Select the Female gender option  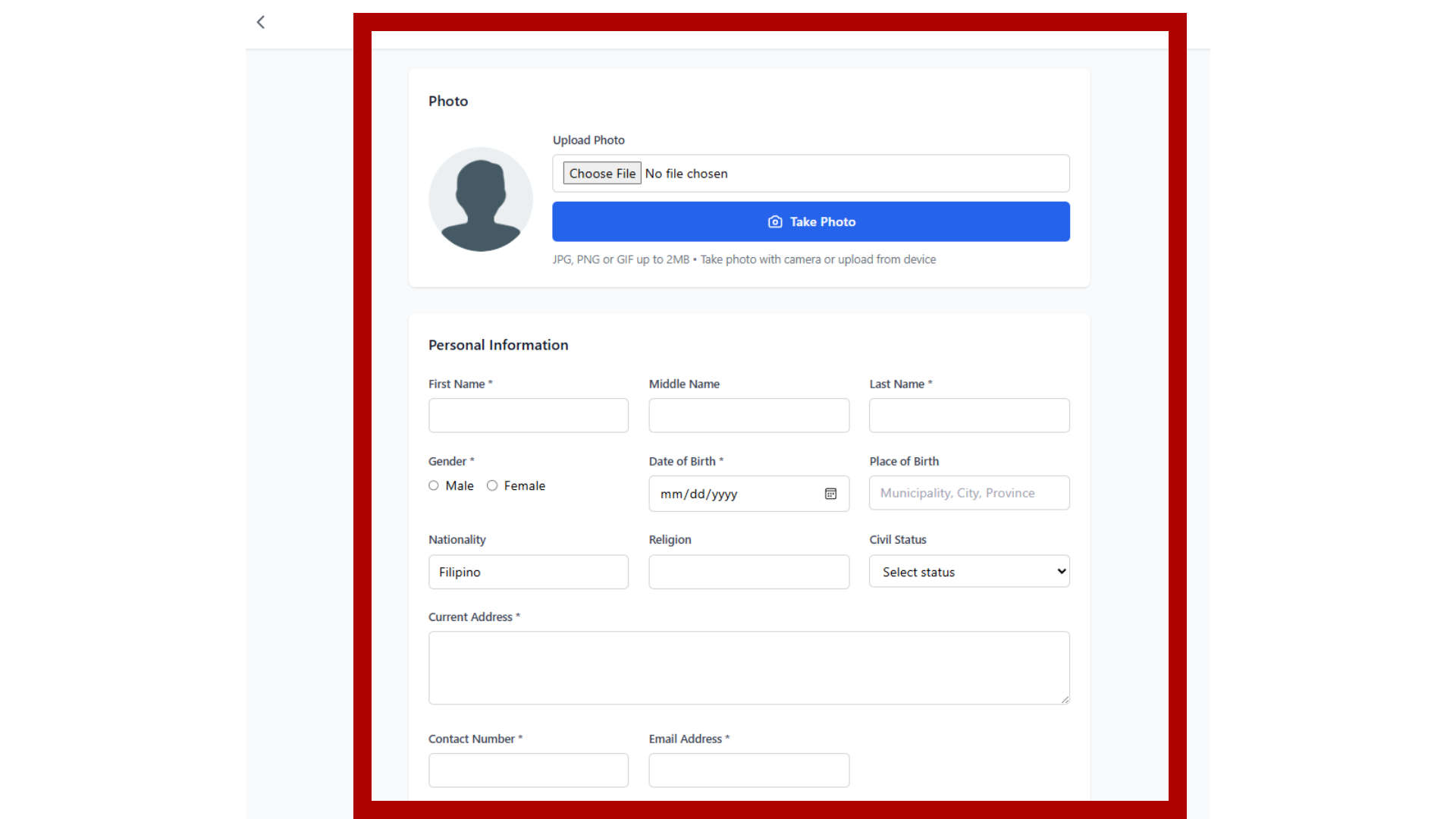pyautogui.click(x=492, y=485)
